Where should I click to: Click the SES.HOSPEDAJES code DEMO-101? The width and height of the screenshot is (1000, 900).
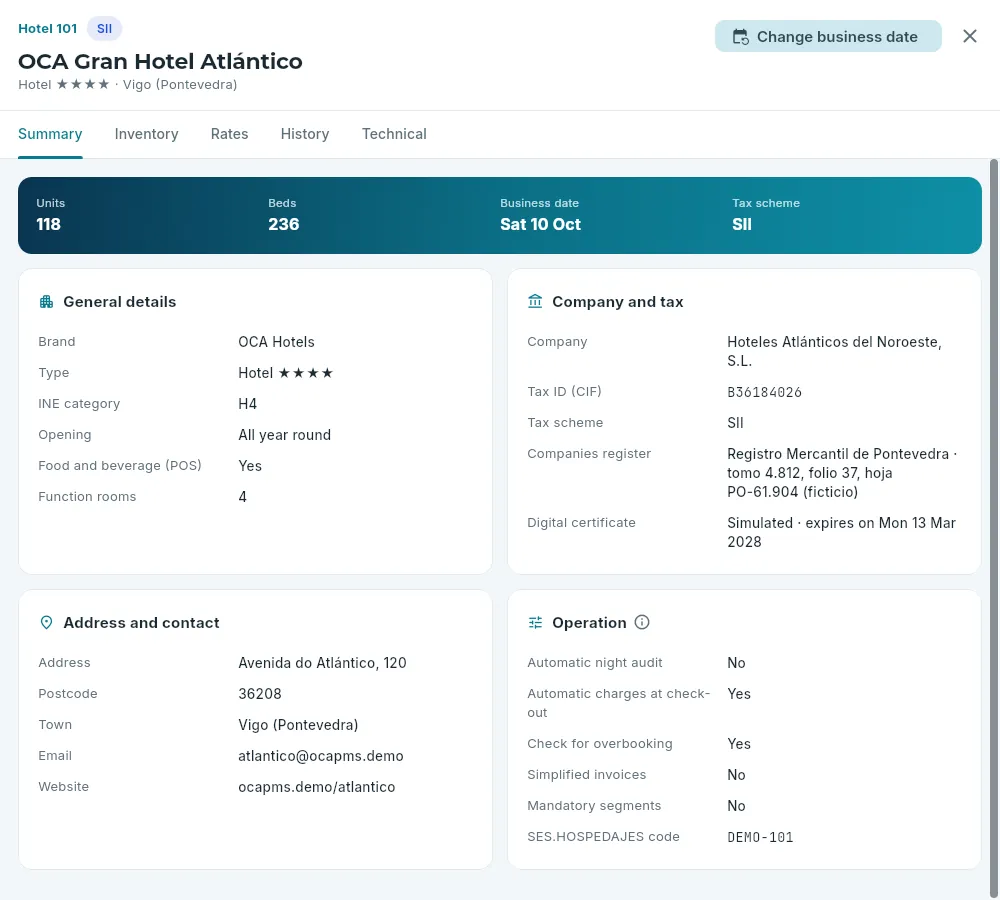760,837
